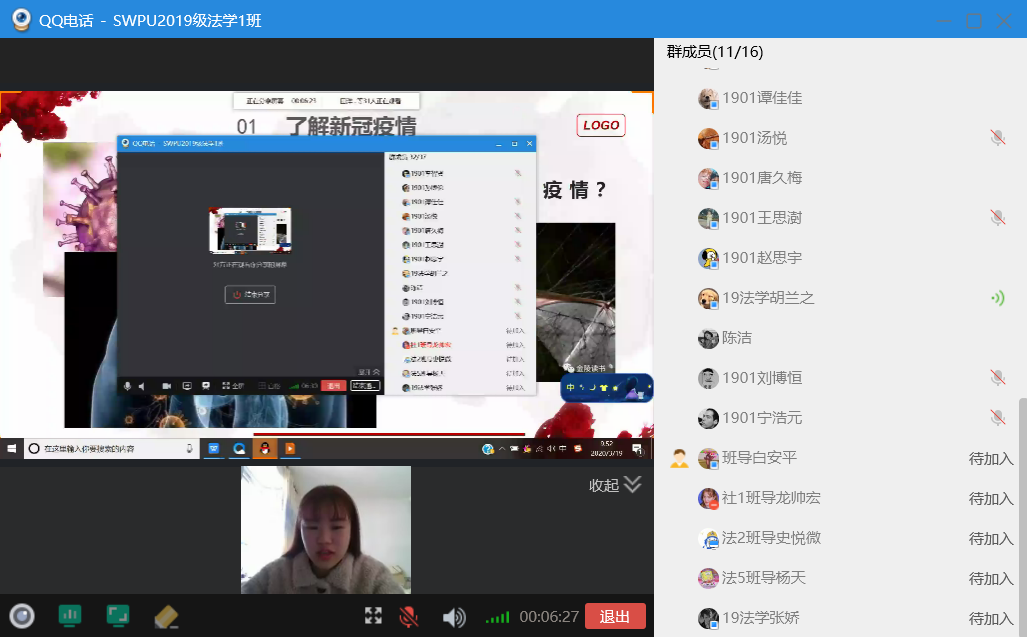Click the green screen-share icon in the bottom toolbar

118,615
